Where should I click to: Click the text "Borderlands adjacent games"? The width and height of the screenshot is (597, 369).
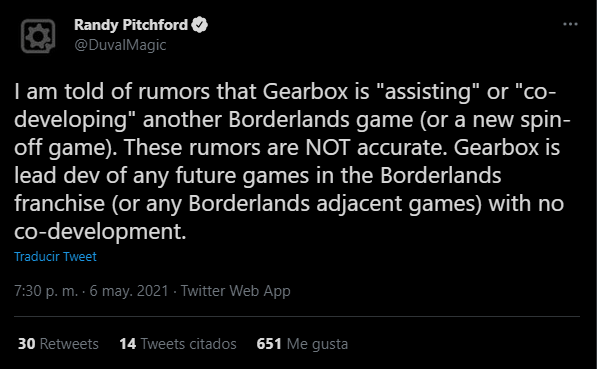(329, 204)
